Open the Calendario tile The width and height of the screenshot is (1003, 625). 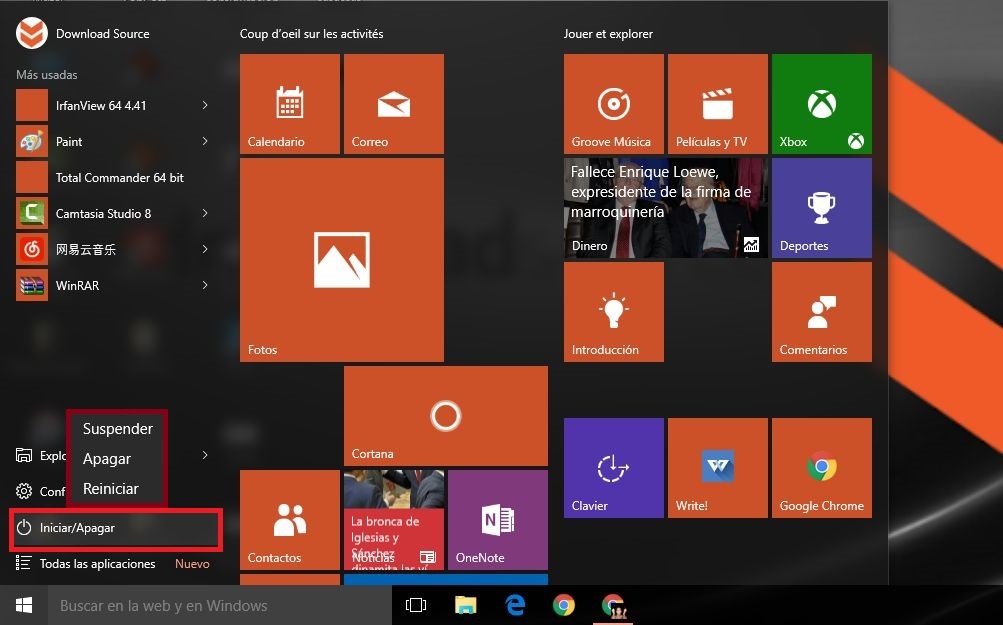(x=290, y=104)
